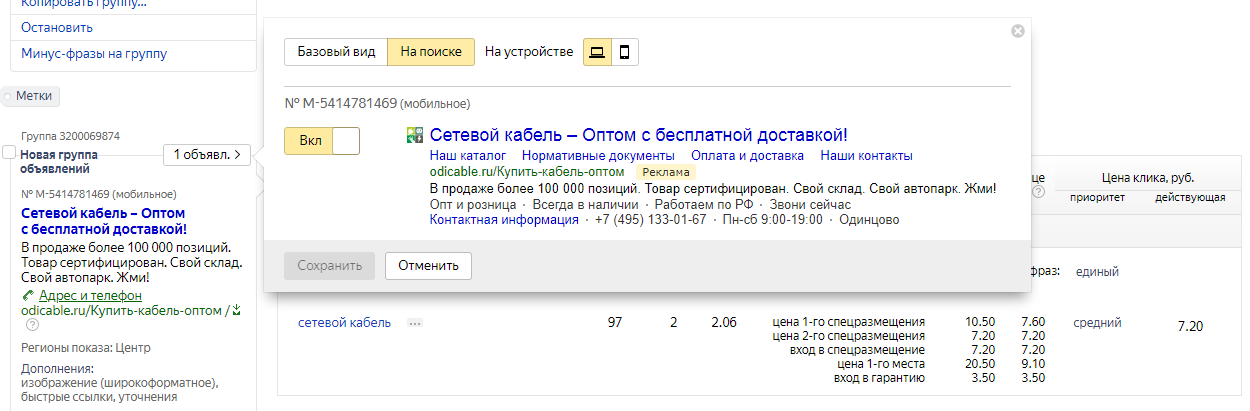This screenshot has height=411, width=1250.
Task: Choose Копировать группу menu item
Action: click(84, 3)
